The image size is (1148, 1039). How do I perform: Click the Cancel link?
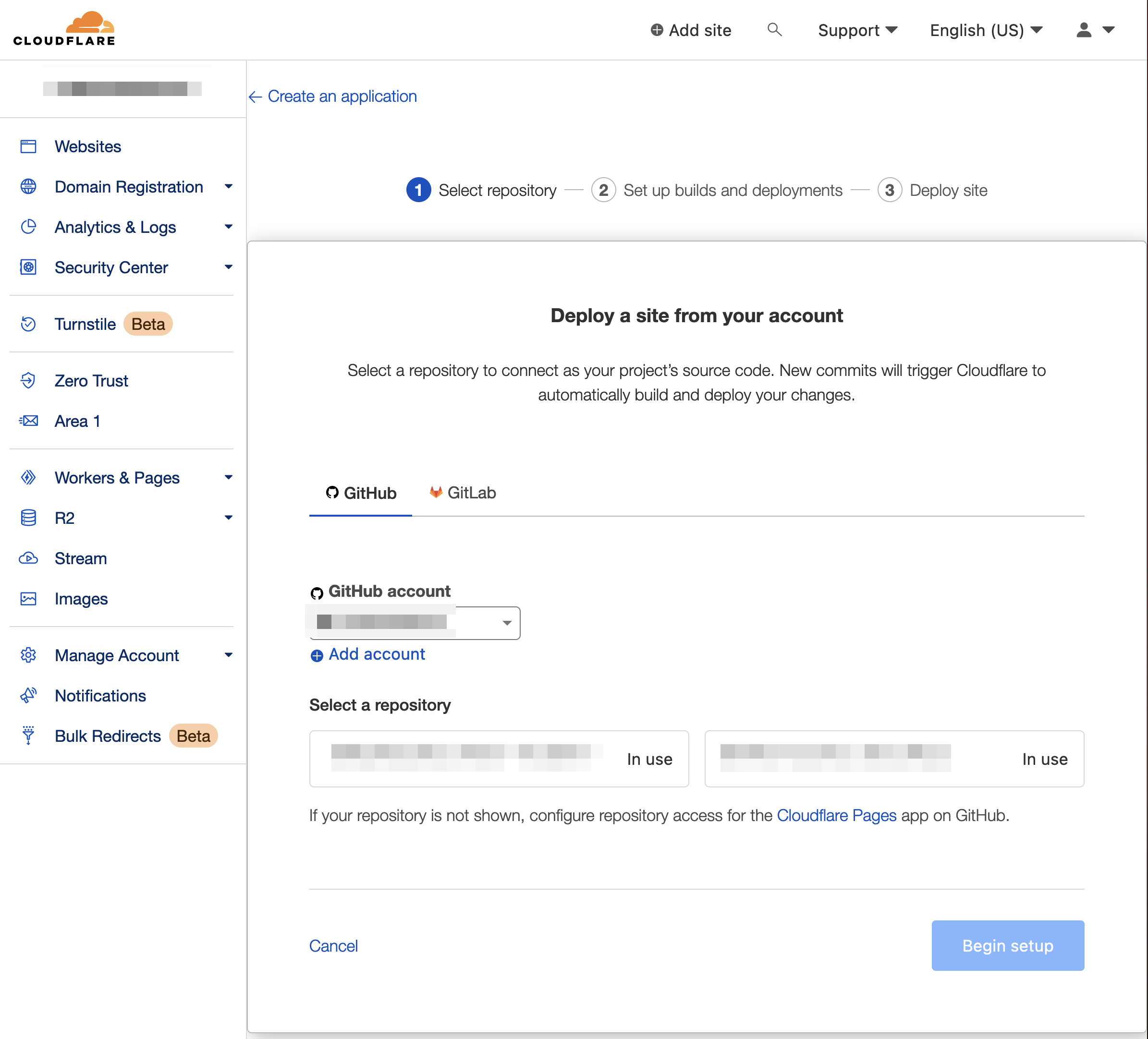pos(334,946)
